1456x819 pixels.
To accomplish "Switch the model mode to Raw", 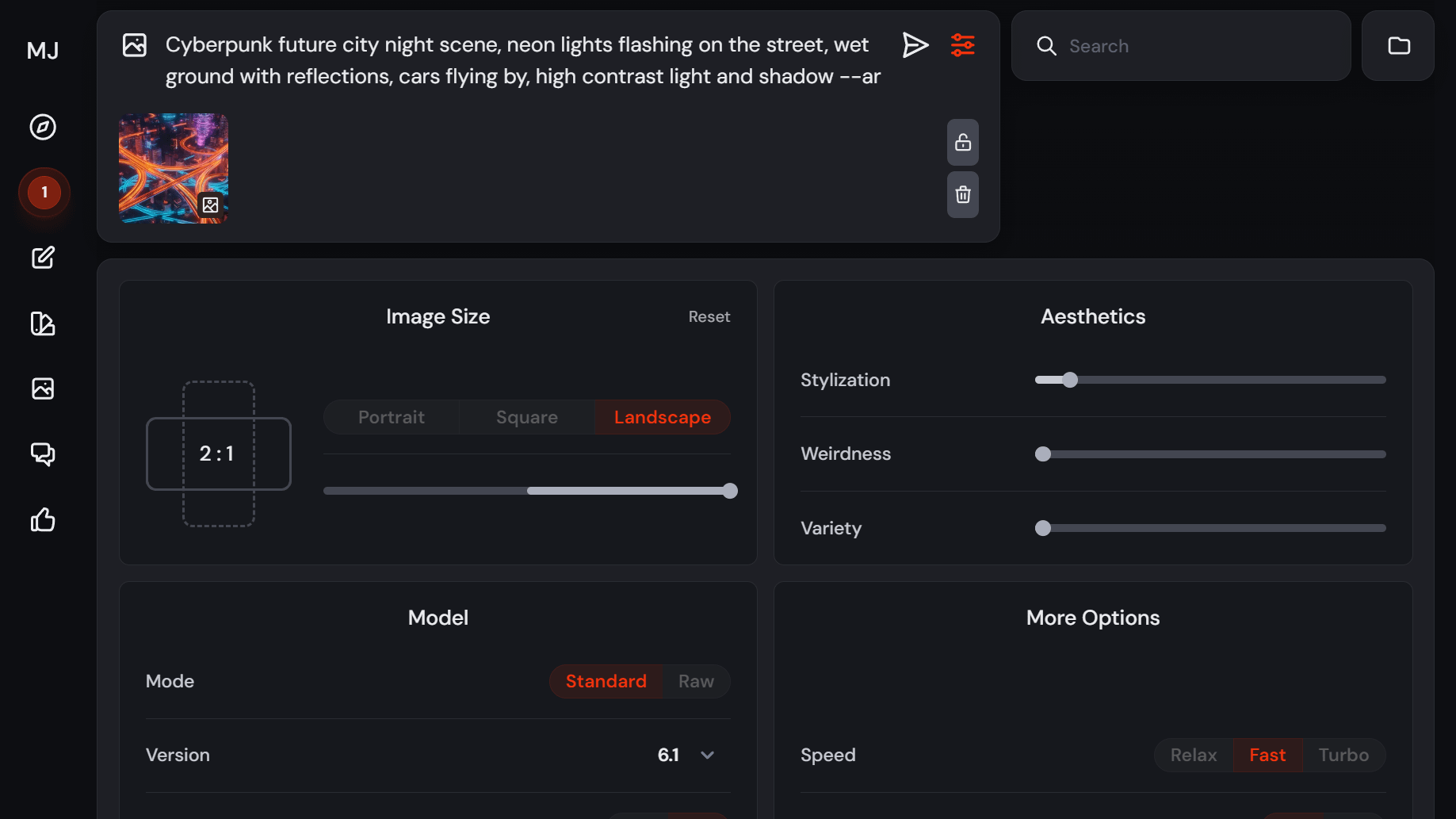I will pyautogui.click(x=695, y=681).
